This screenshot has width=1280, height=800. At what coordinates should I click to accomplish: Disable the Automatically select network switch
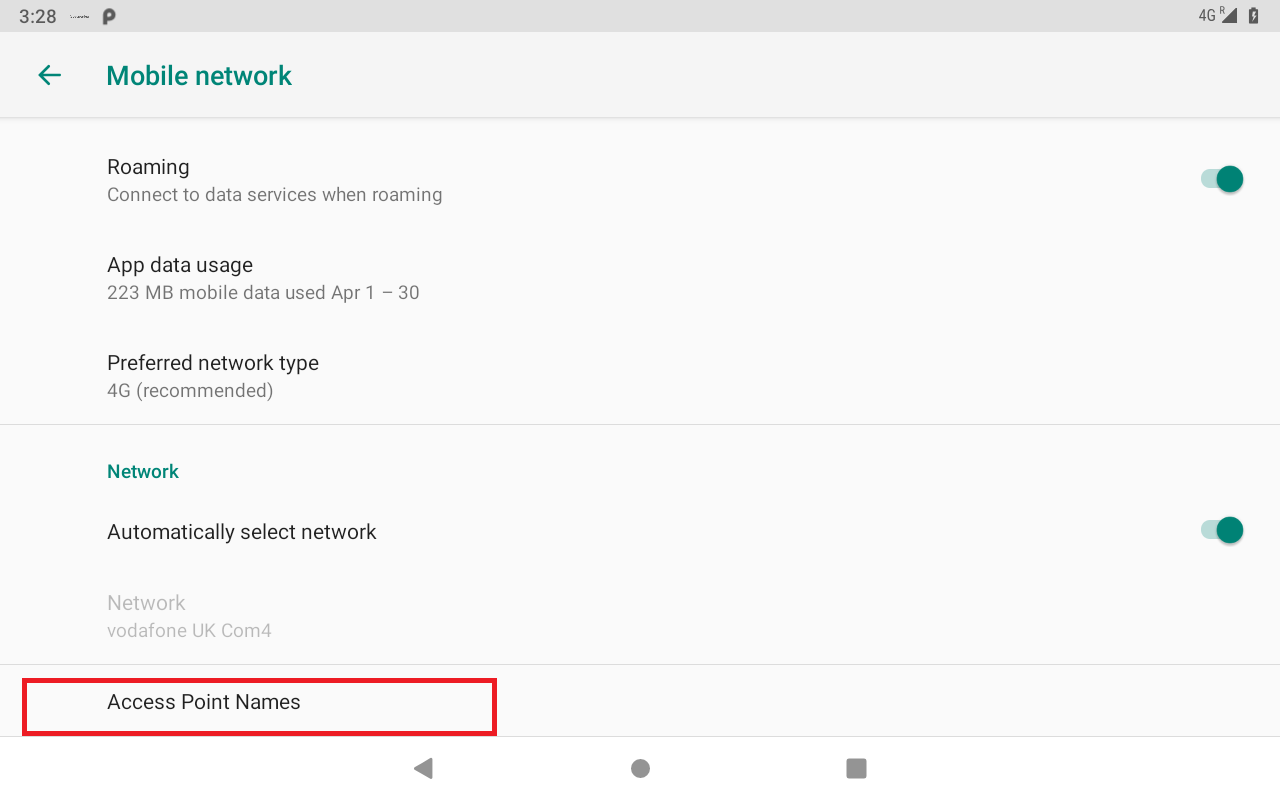click(1221, 530)
